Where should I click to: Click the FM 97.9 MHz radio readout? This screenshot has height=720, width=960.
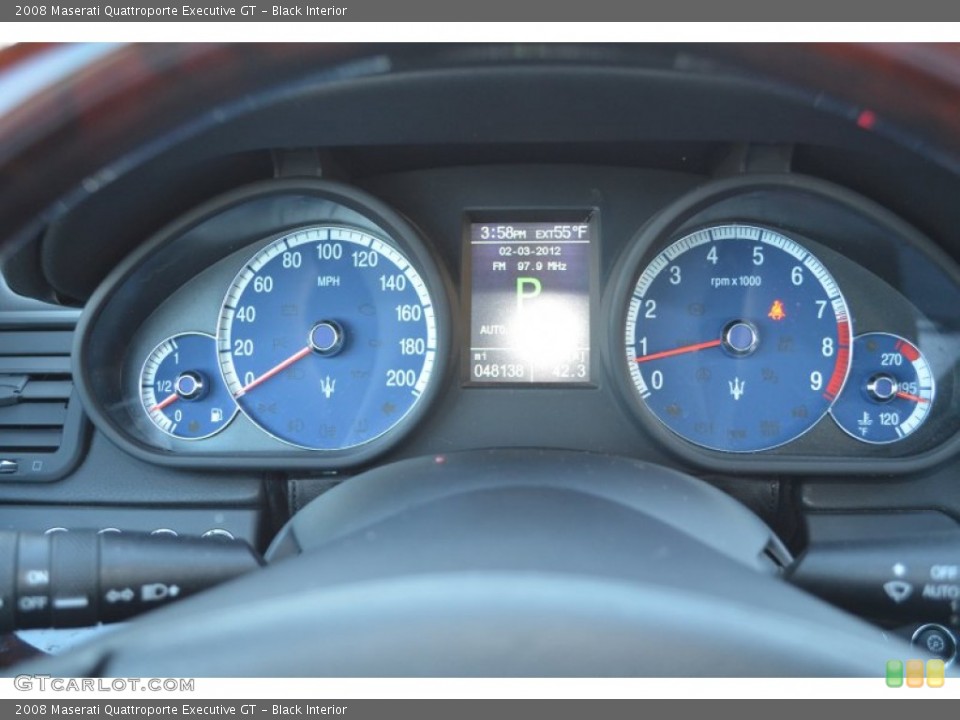pos(530,266)
